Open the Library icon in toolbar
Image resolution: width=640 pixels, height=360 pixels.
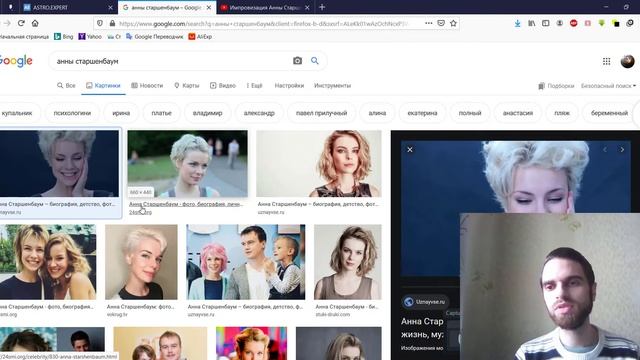[531, 23]
